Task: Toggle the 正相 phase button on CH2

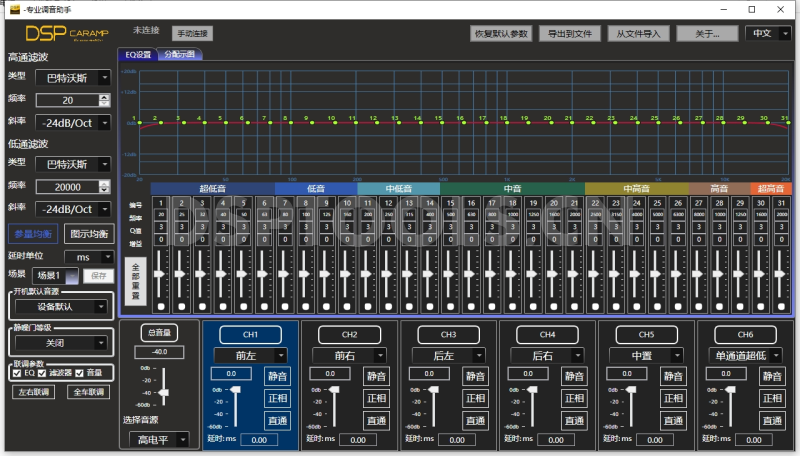Action: click(376, 398)
